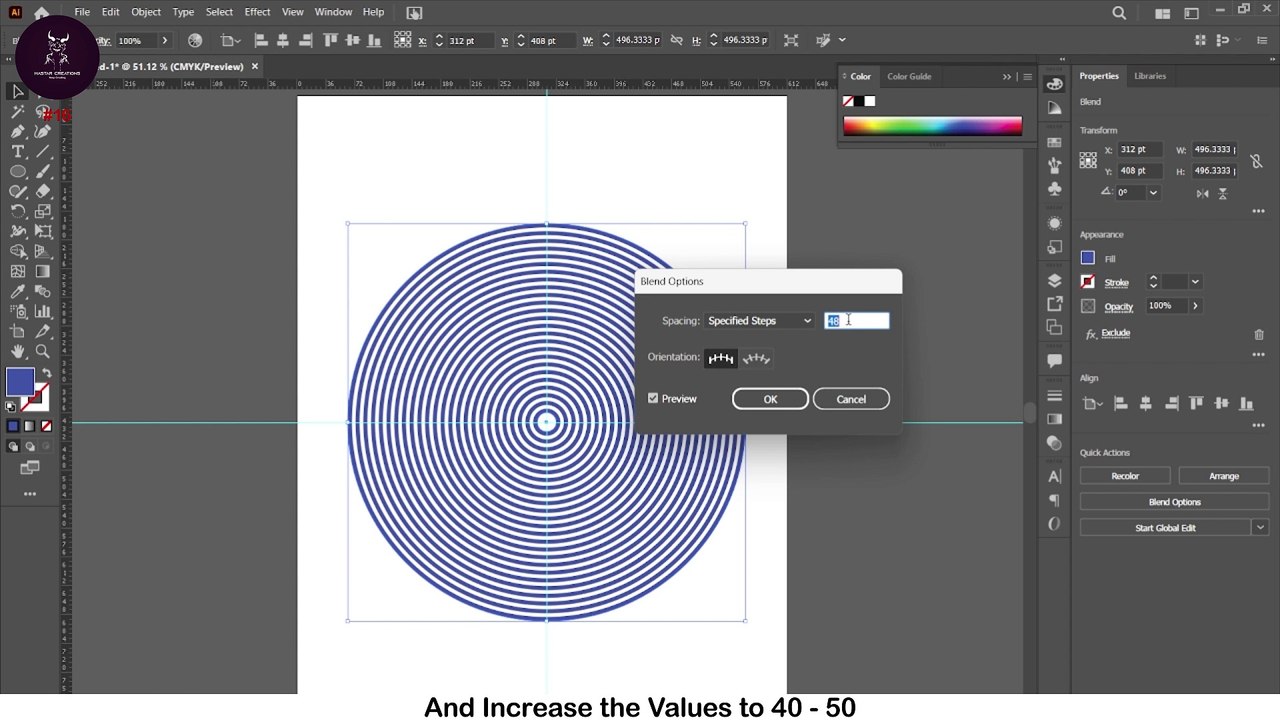Choose the Selection arrow tool
The height and width of the screenshot is (720, 1280).
18,91
